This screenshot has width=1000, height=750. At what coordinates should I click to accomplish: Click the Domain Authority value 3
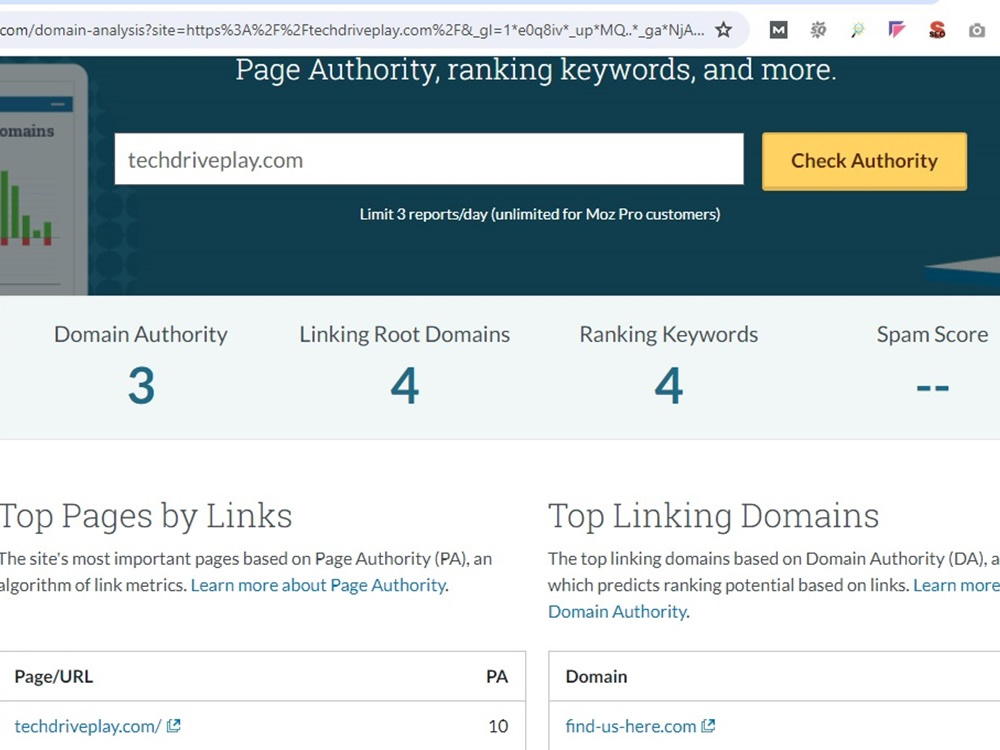pos(141,386)
